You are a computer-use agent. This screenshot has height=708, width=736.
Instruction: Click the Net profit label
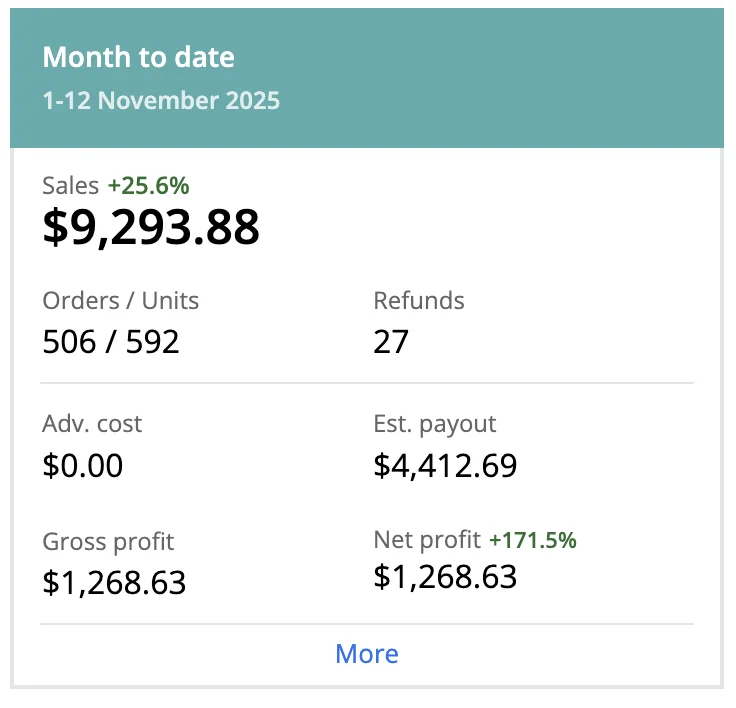(x=427, y=540)
